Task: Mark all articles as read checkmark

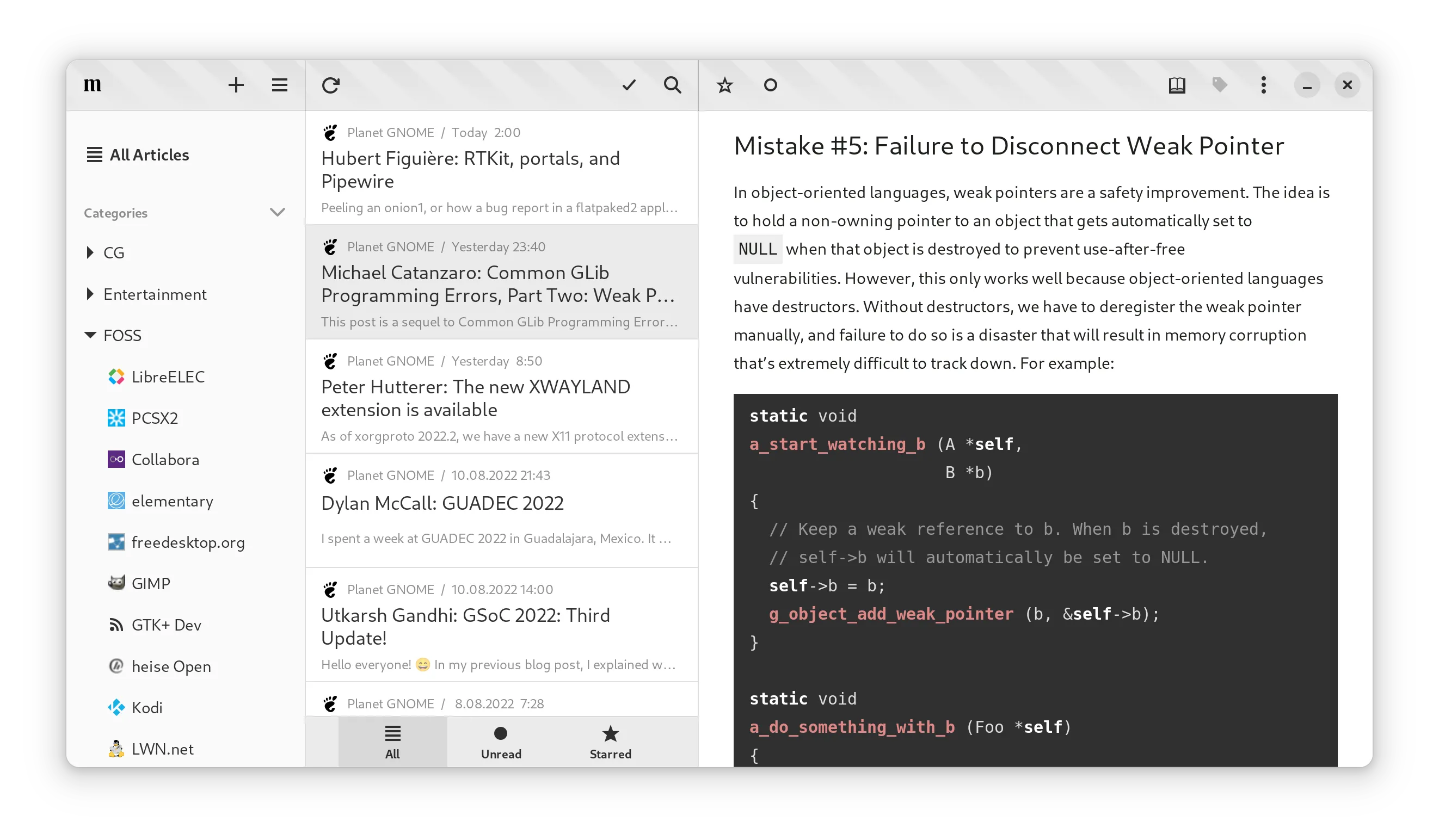Action: [629, 85]
